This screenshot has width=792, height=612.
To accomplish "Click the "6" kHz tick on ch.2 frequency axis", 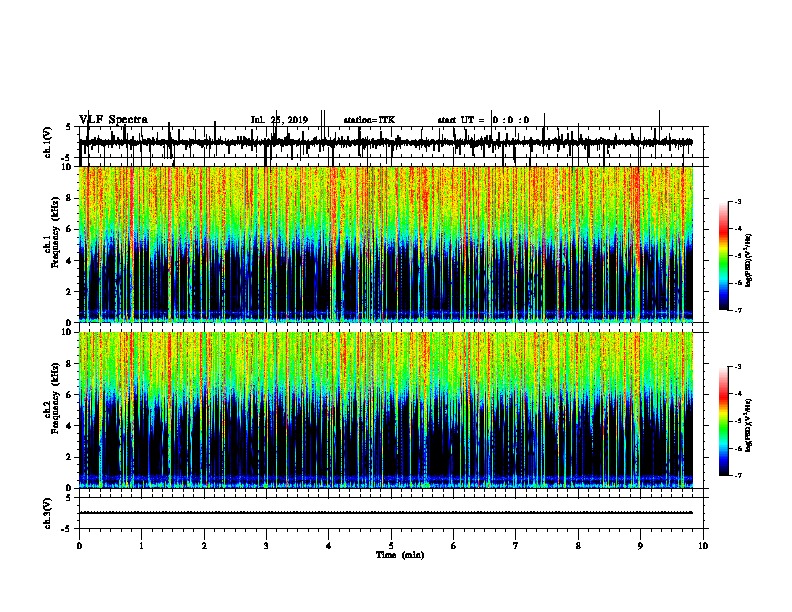I will (71, 395).
